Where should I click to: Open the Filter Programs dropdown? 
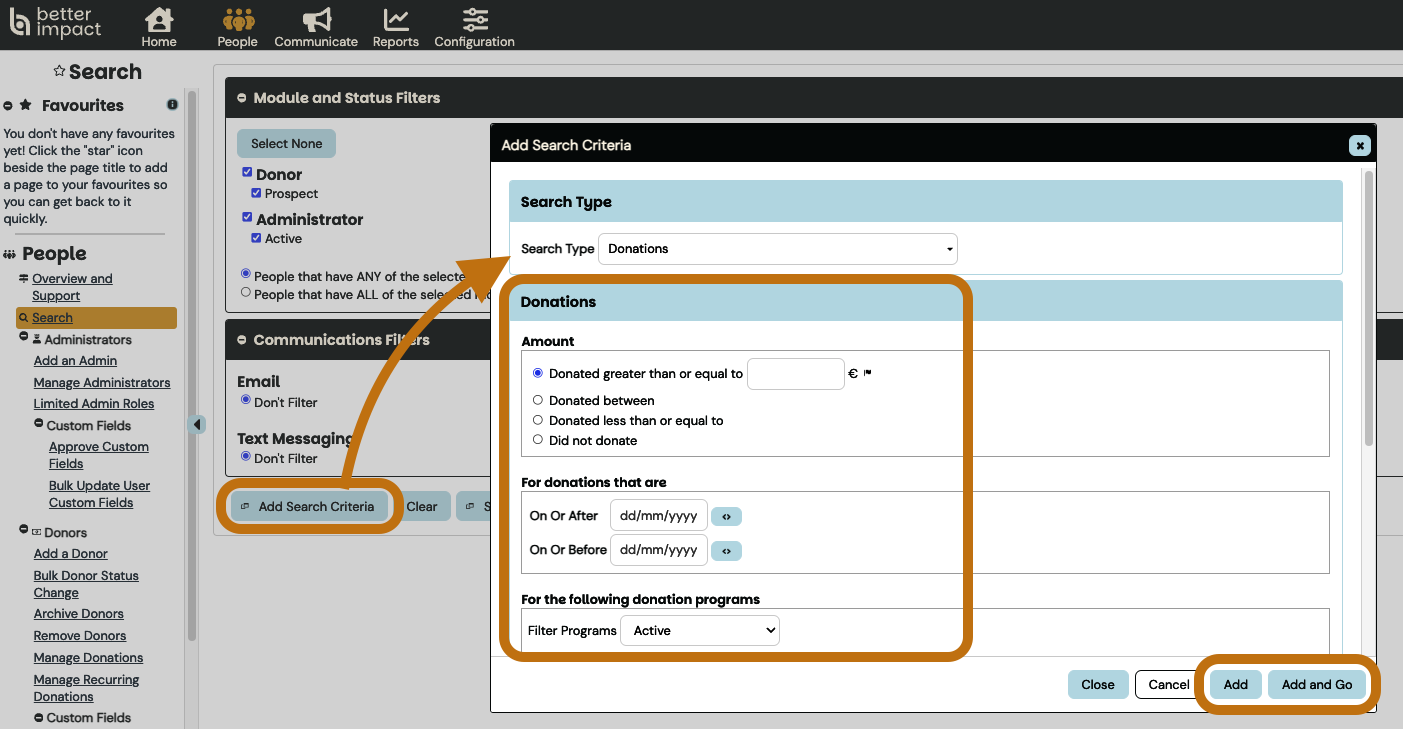pyautogui.click(x=699, y=631)
